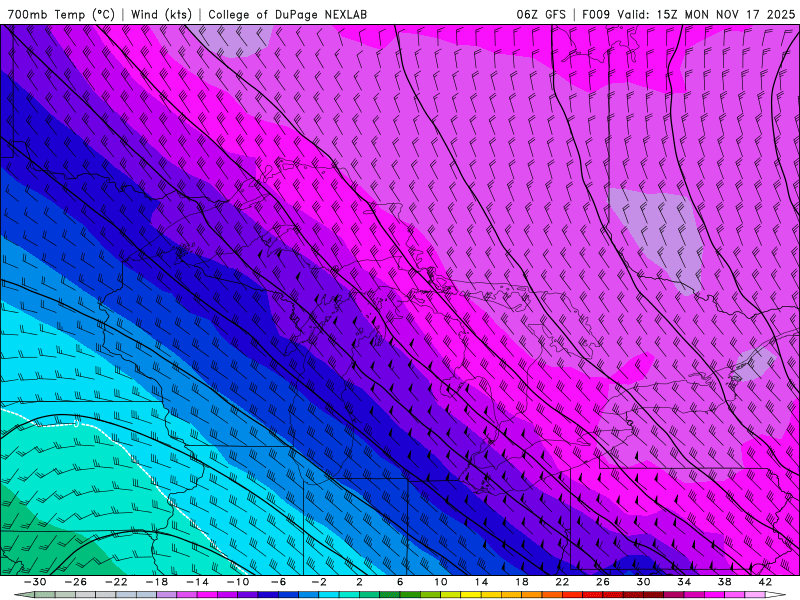Click the '-18' color scale label

click(x=157, y=582)
